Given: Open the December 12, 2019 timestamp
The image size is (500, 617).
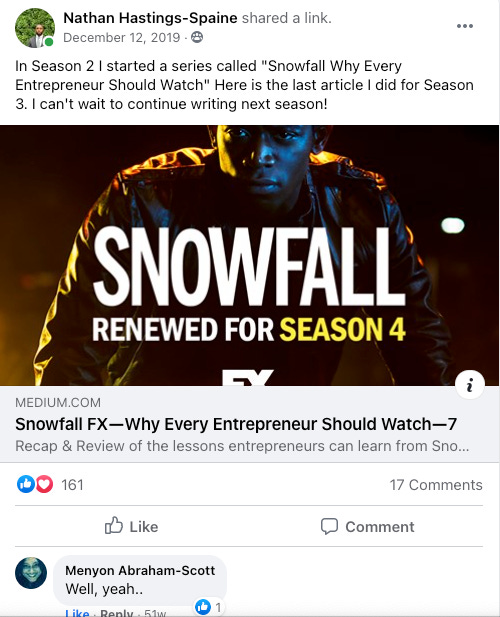Looking at the screenshot, I should [122, 37].
